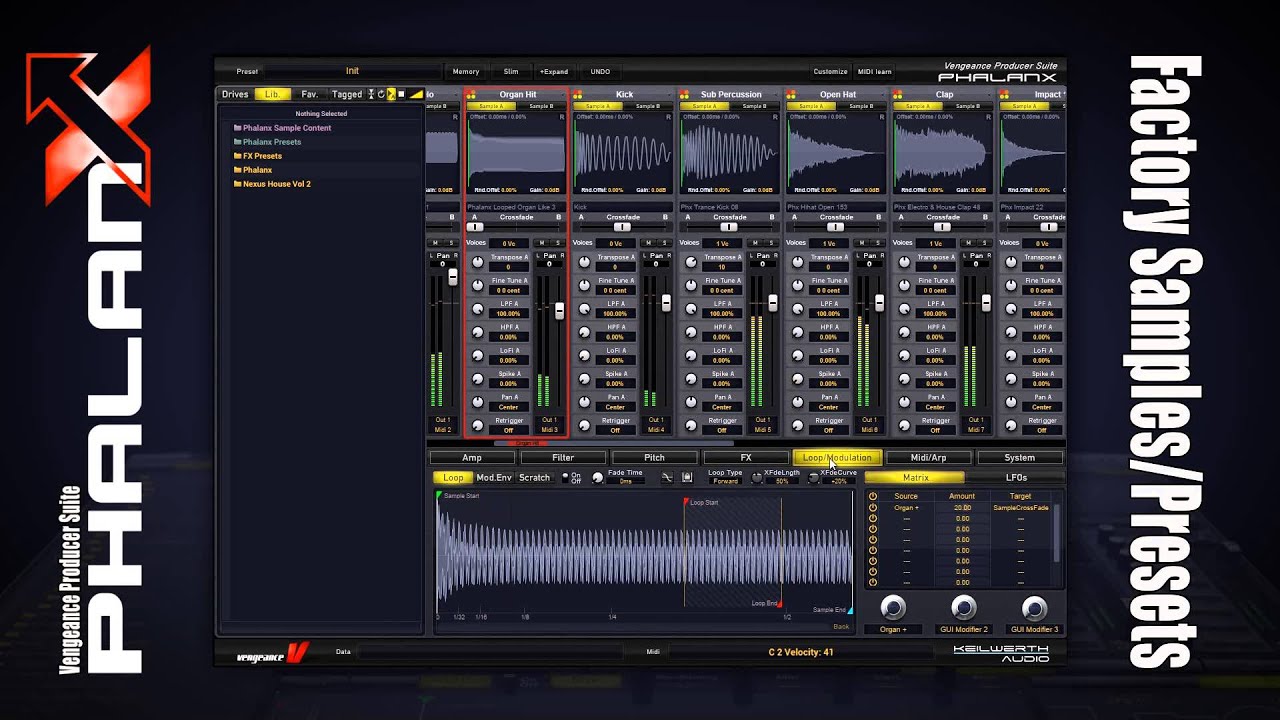Click the collapse arrows icon beside Tagged

(371, 94)
